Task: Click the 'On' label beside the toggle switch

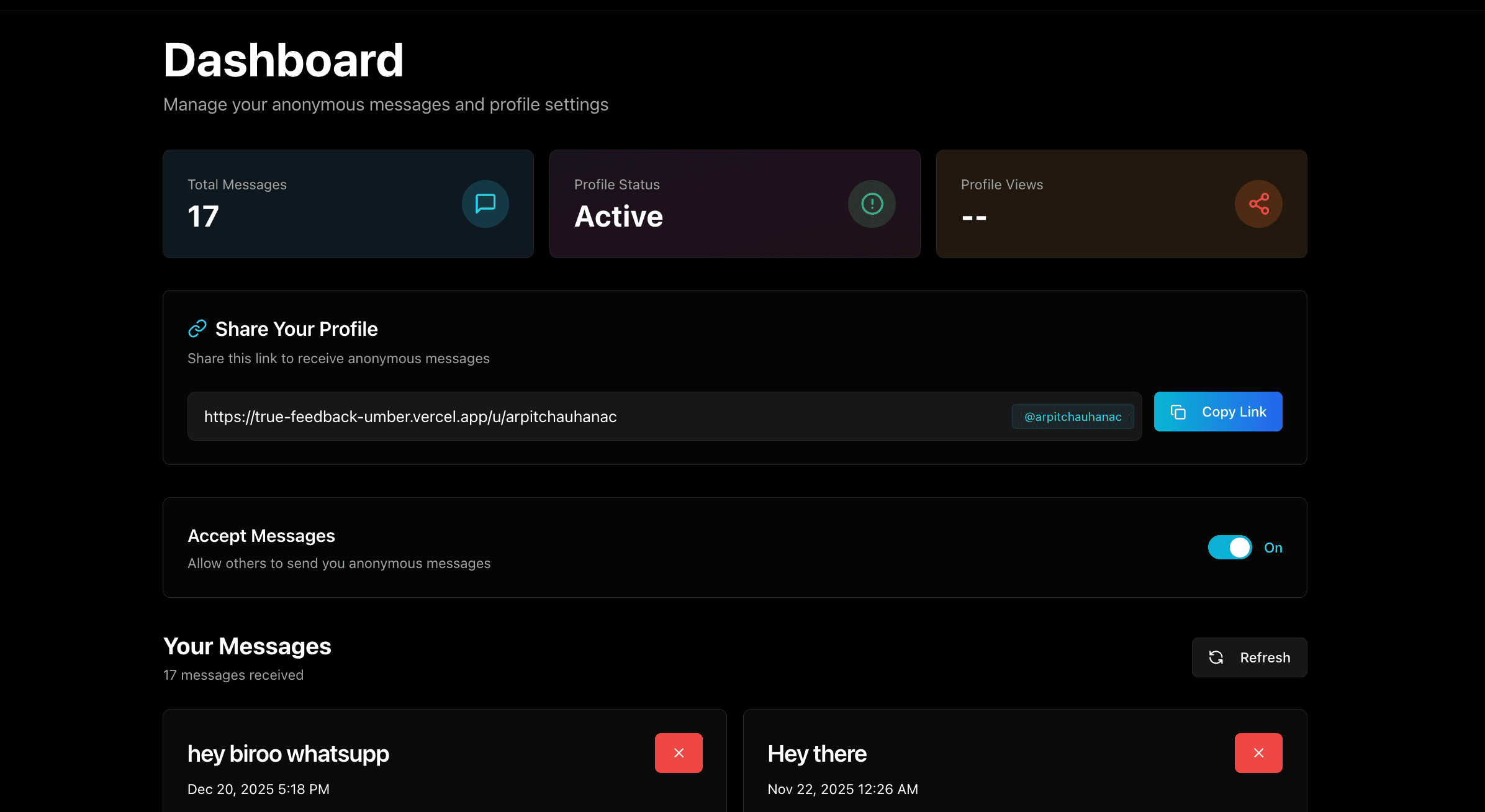Action: point(1273,547)
